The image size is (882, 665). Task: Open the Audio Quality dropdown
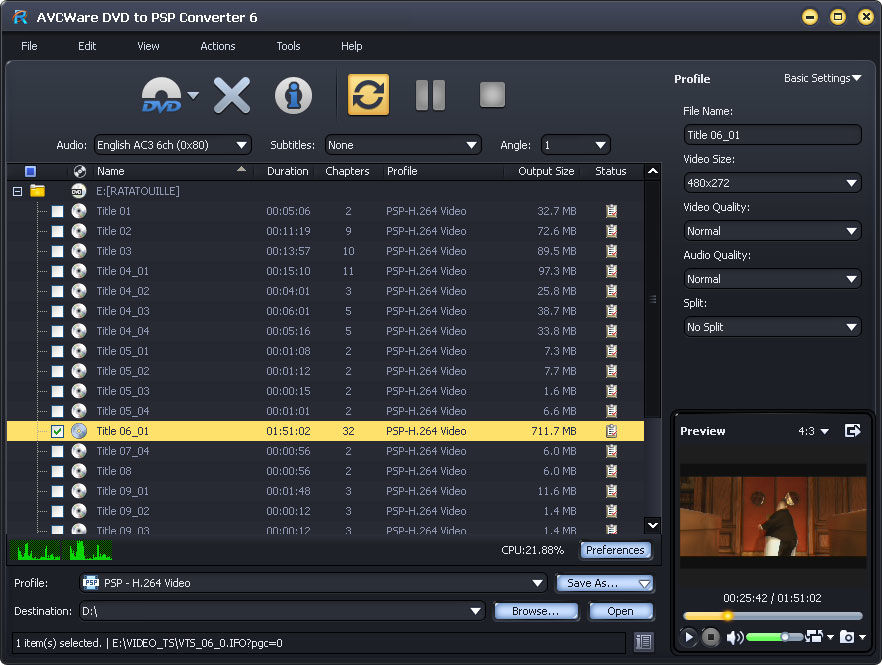772,278
